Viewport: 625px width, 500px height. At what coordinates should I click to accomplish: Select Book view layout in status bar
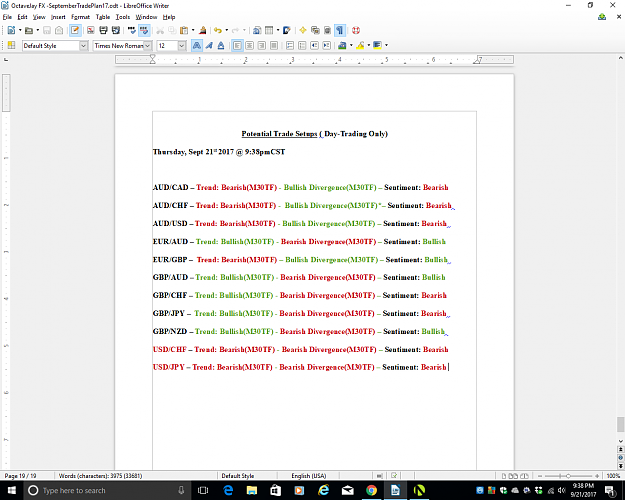pyautogui.click(x=524, y=476)
